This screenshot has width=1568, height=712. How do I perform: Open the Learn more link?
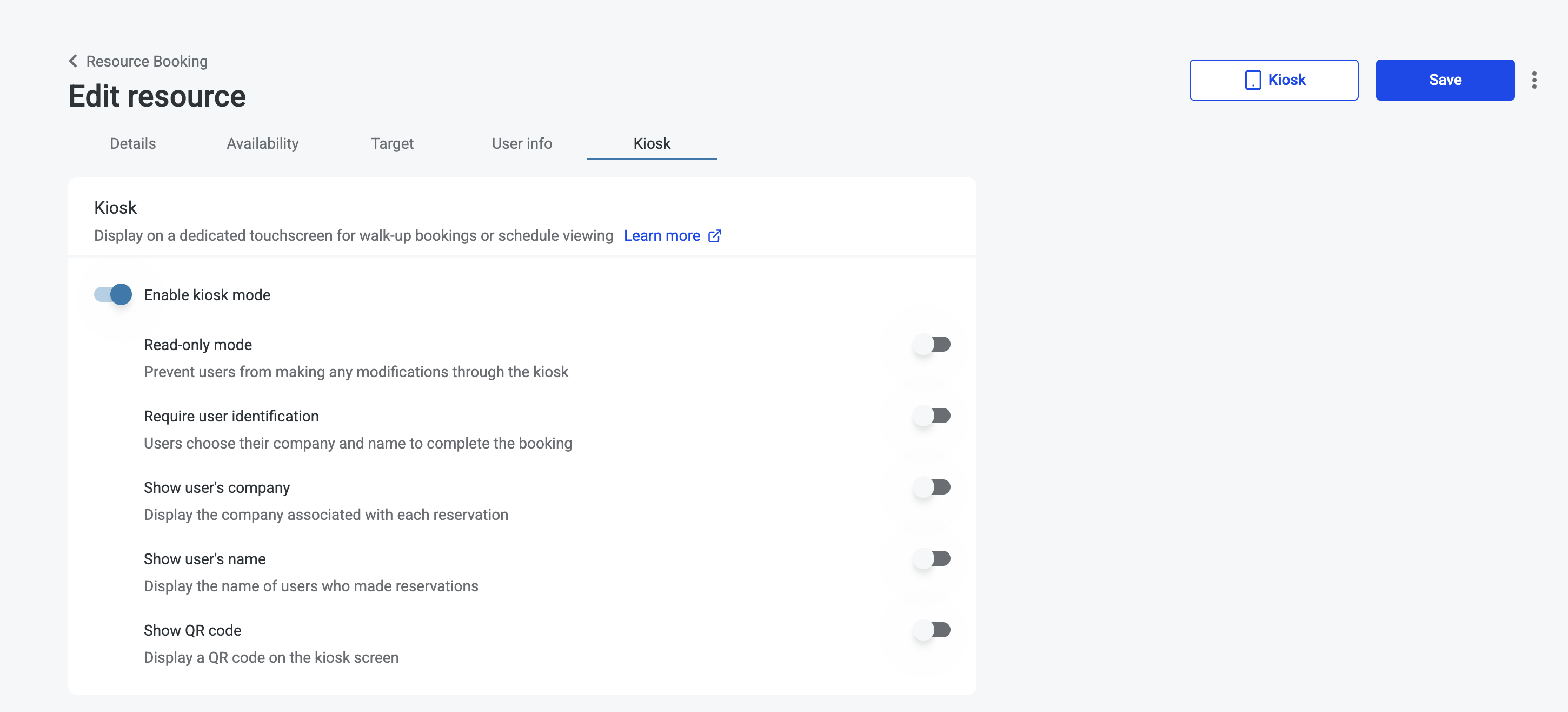coord(662,236)
